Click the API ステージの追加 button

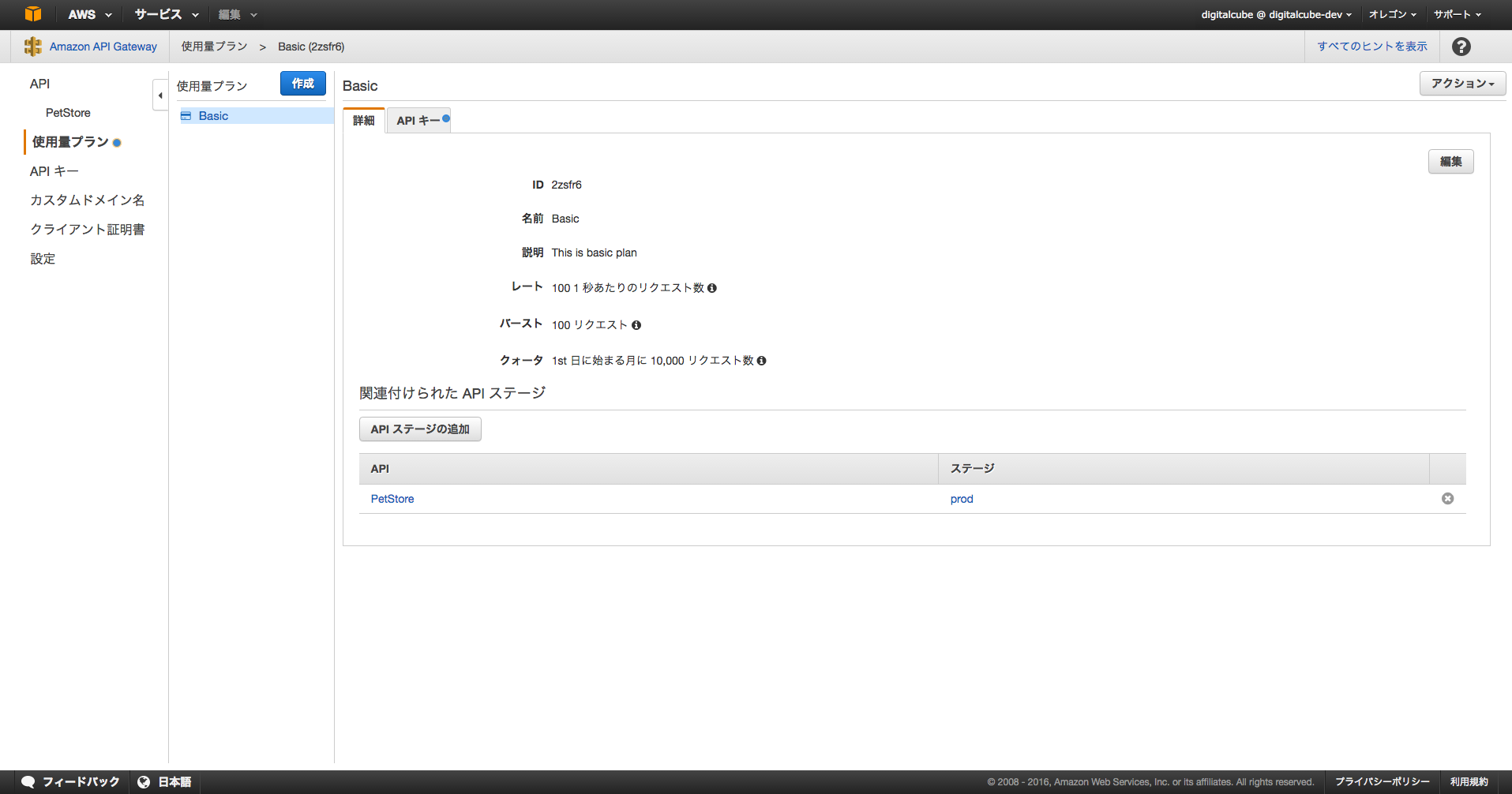(x=420, y=429)
